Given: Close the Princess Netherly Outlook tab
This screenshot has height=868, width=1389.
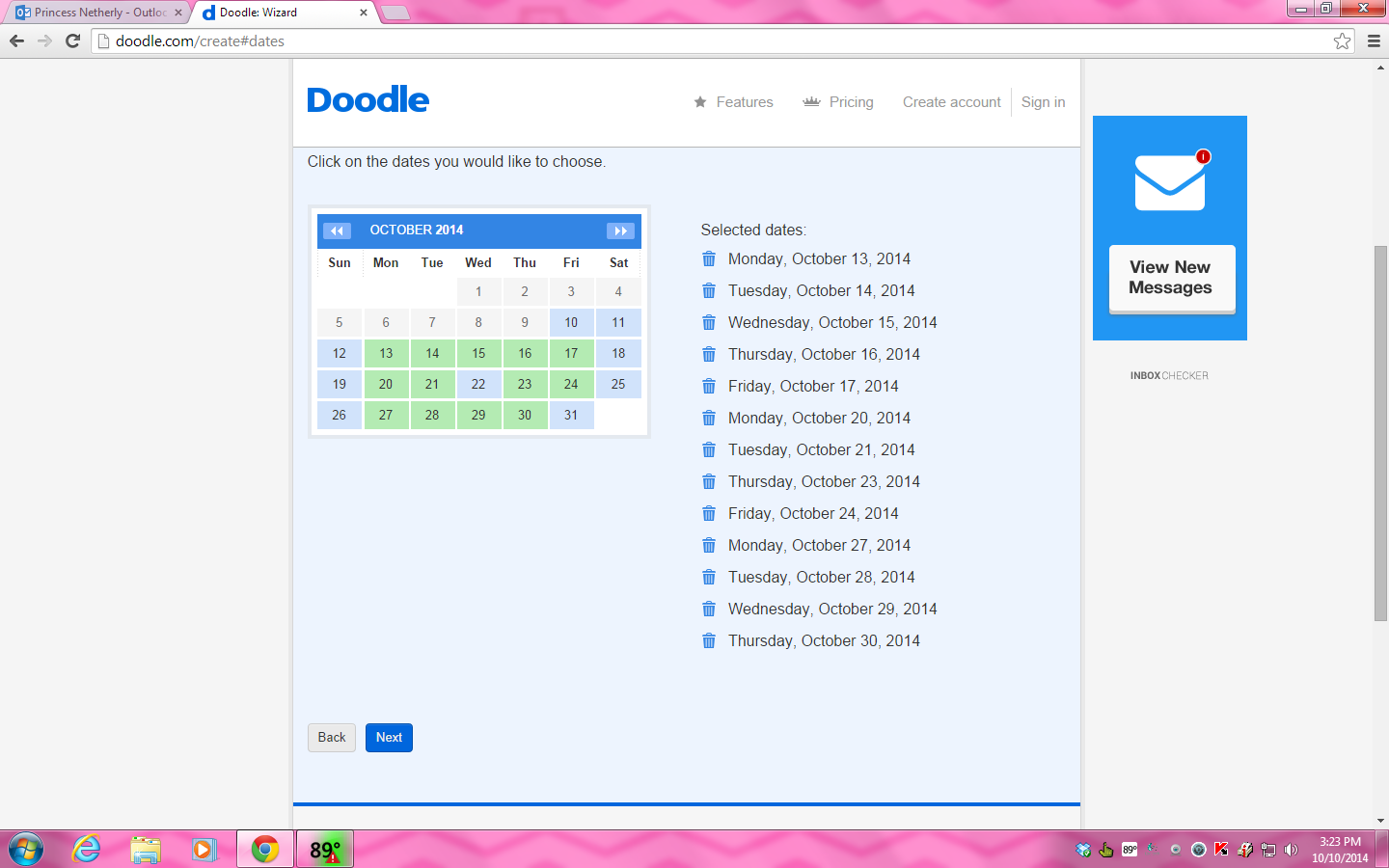Looking at the screenshot, I should [x=178, y=13].
